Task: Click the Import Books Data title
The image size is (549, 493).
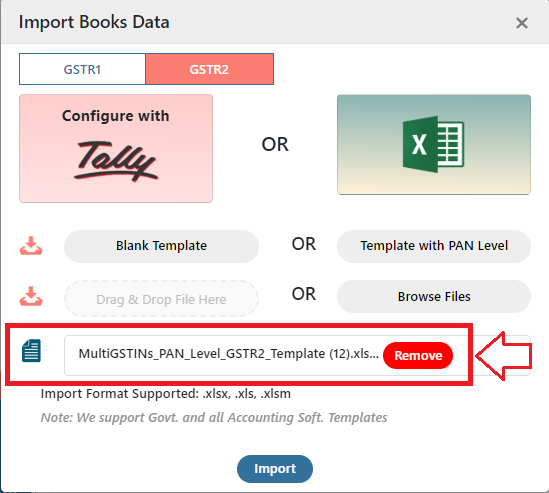Action: 94,22
